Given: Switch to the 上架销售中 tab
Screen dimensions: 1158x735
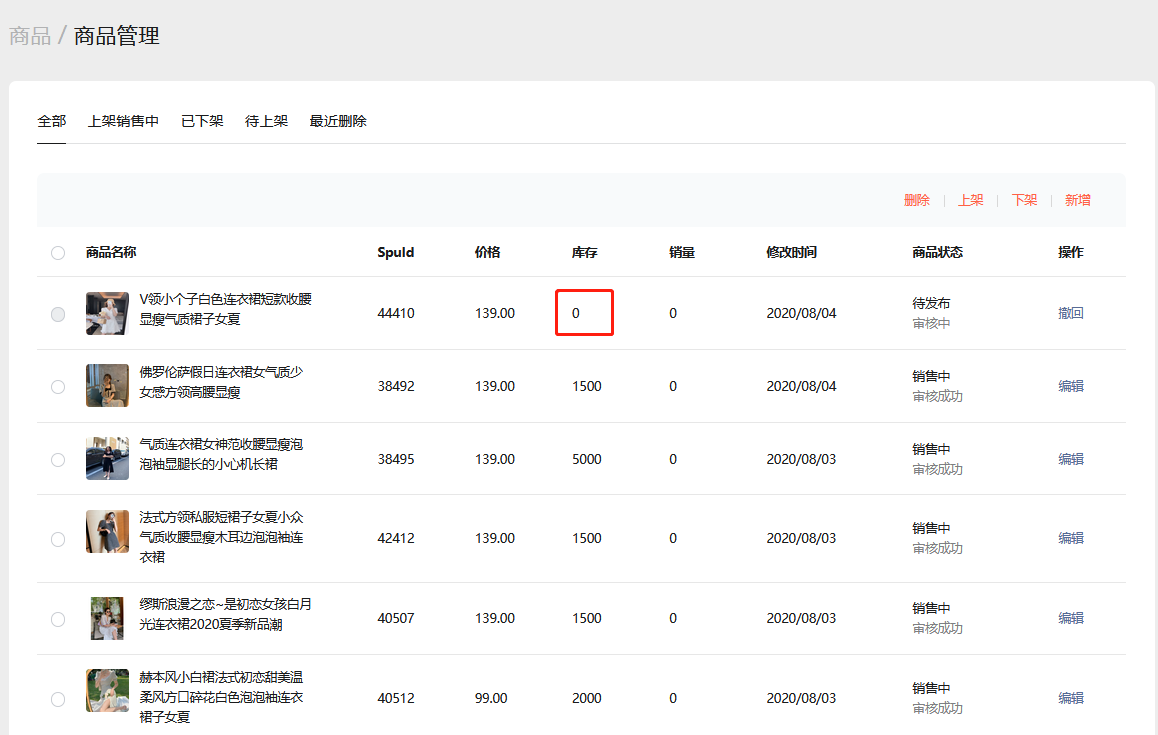Looking at the screenshot, I should coord(123,121).
